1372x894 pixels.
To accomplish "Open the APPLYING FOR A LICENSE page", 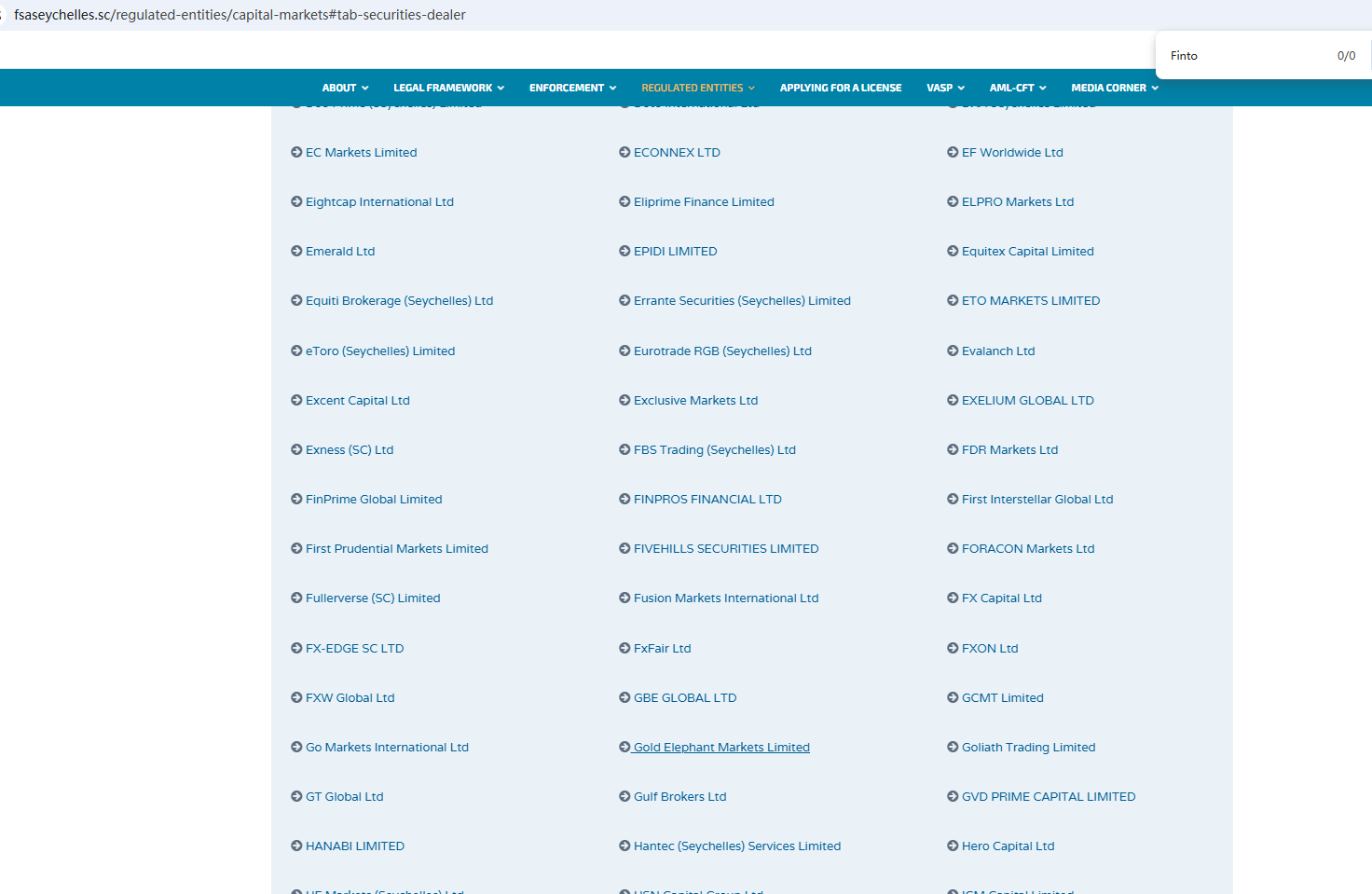I will pos(841,88).
